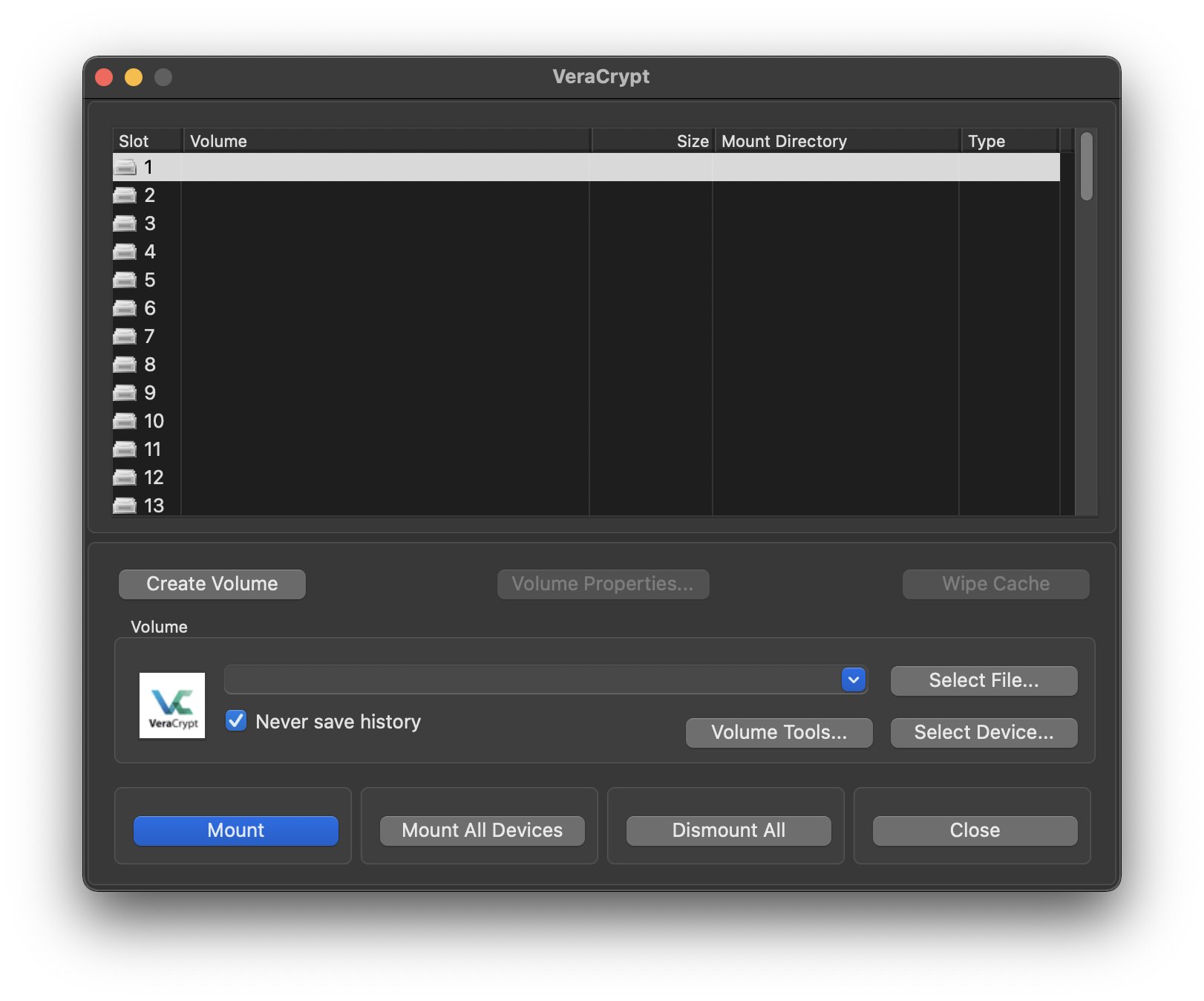Select the slot number "10" text
This screenshot has width=1204, height=1001.
154,422
